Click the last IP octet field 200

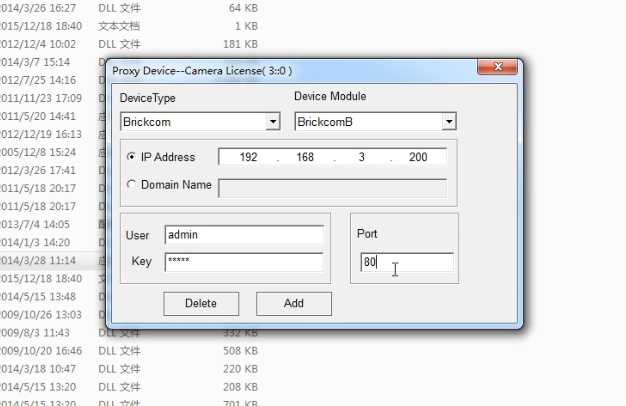click(x=417, y=157)
